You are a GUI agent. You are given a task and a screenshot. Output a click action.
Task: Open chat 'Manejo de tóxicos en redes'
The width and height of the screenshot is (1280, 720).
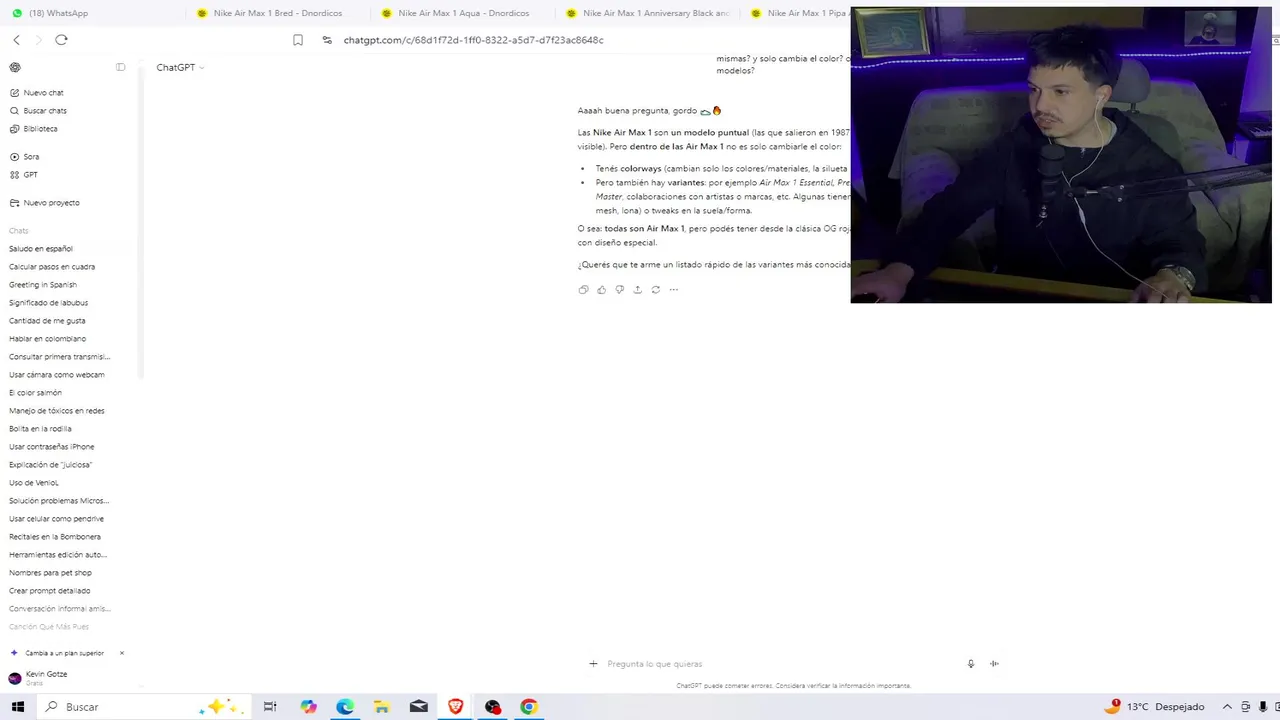coord(57,411)
